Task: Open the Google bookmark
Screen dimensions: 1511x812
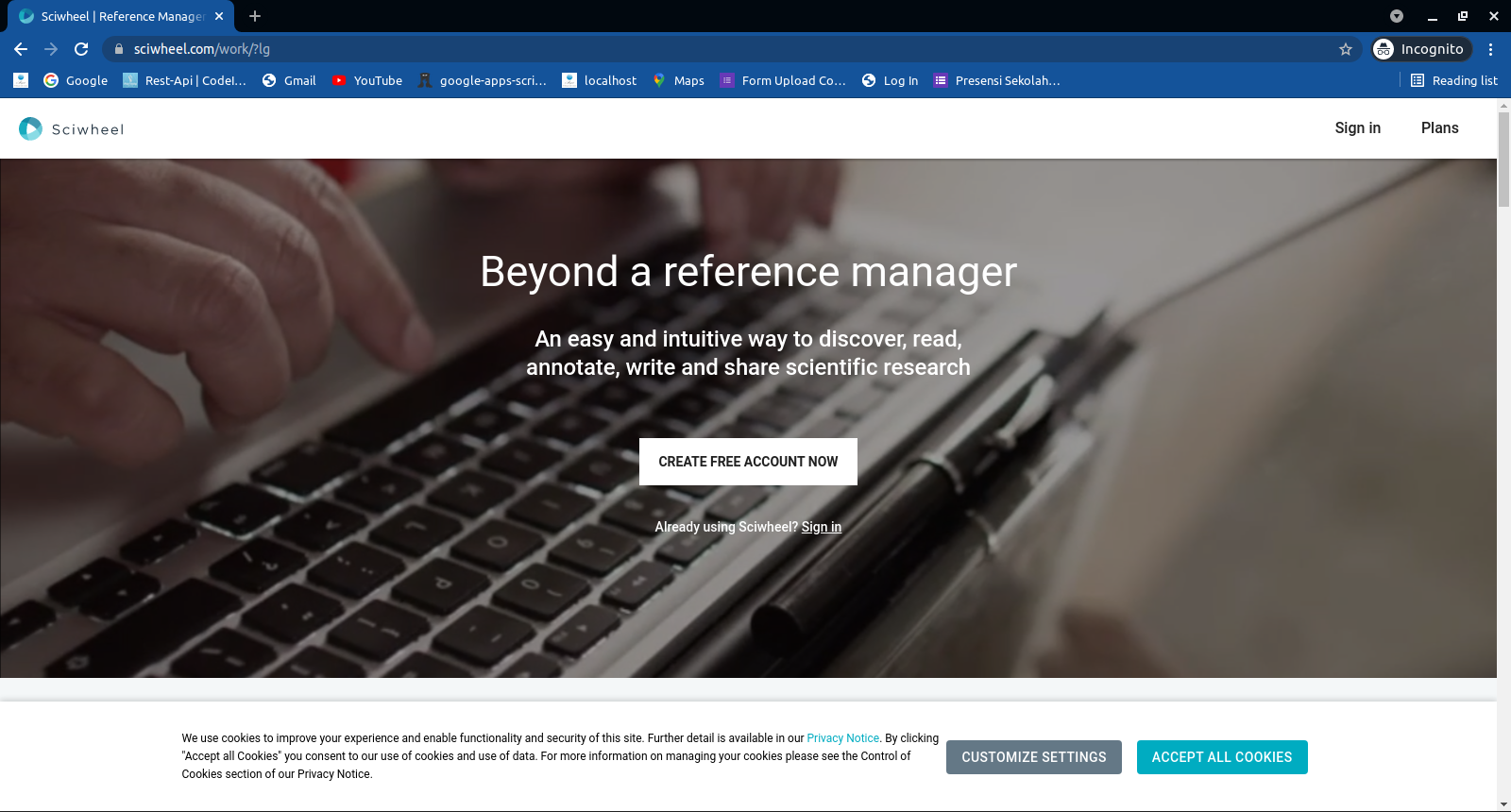Action: click(76, 80)
